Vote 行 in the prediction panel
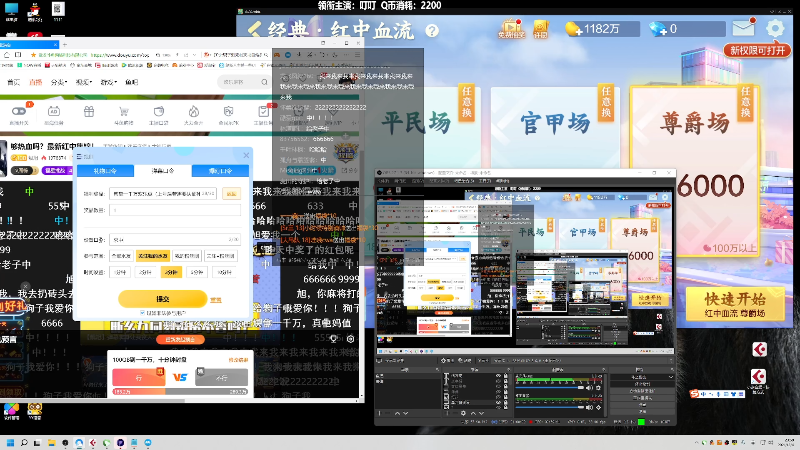 [139, 378]
